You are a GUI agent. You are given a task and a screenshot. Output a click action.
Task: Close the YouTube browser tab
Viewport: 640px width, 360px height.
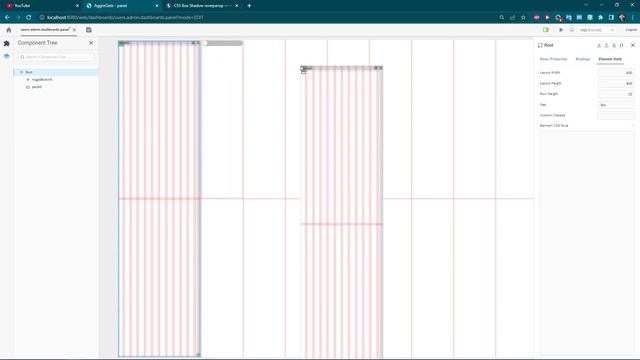coord(77,6)
